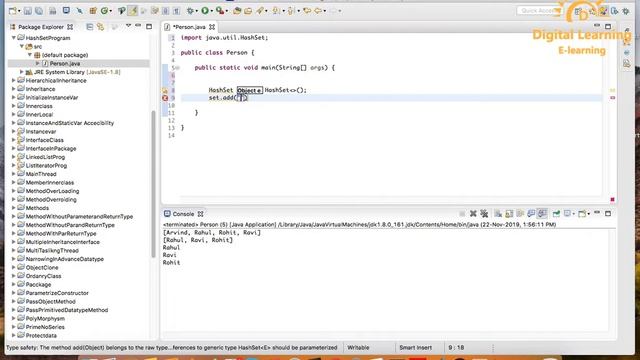
Task: Go to Next Annotation icon
Action: coord(276,11)
